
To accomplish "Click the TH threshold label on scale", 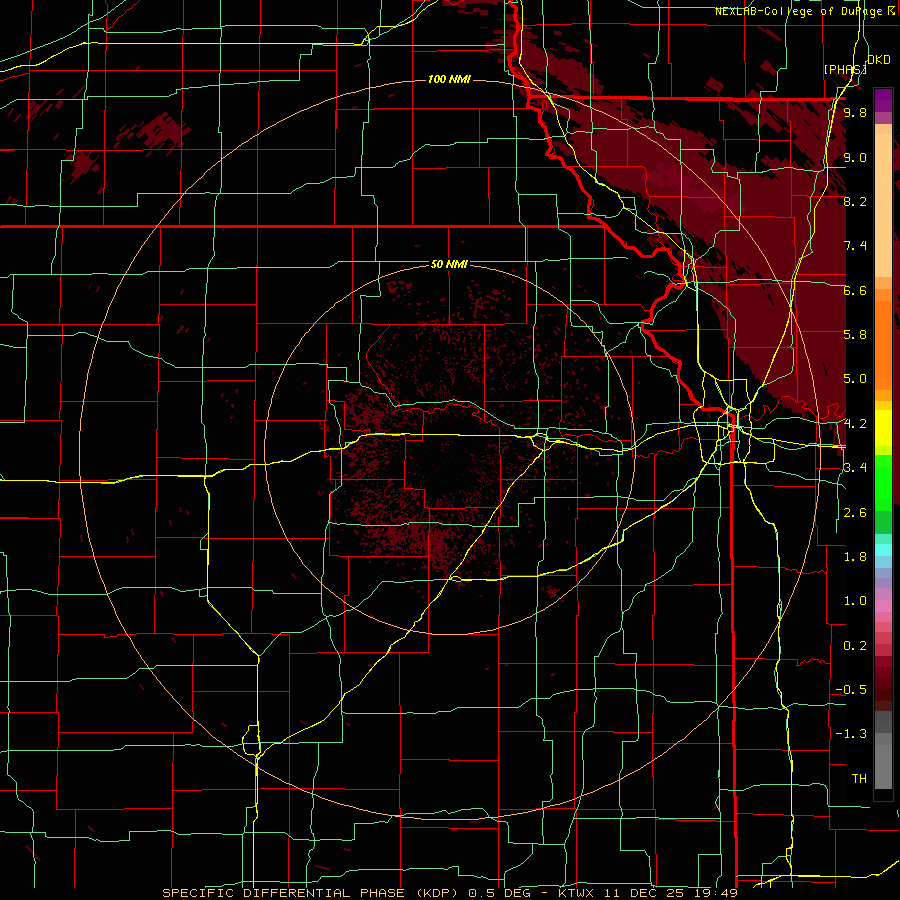I will 859,779.
